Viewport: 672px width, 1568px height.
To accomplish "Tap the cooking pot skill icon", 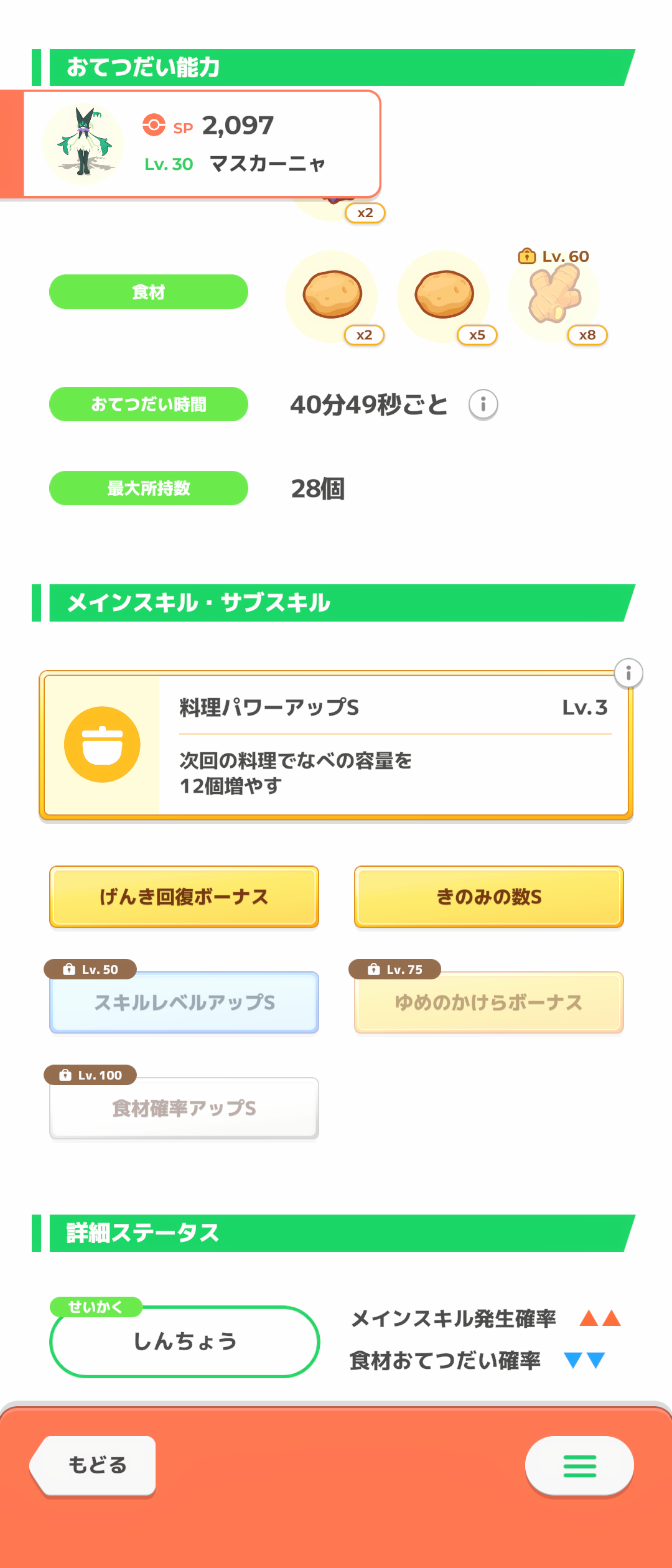I will [x=102, y=744].
